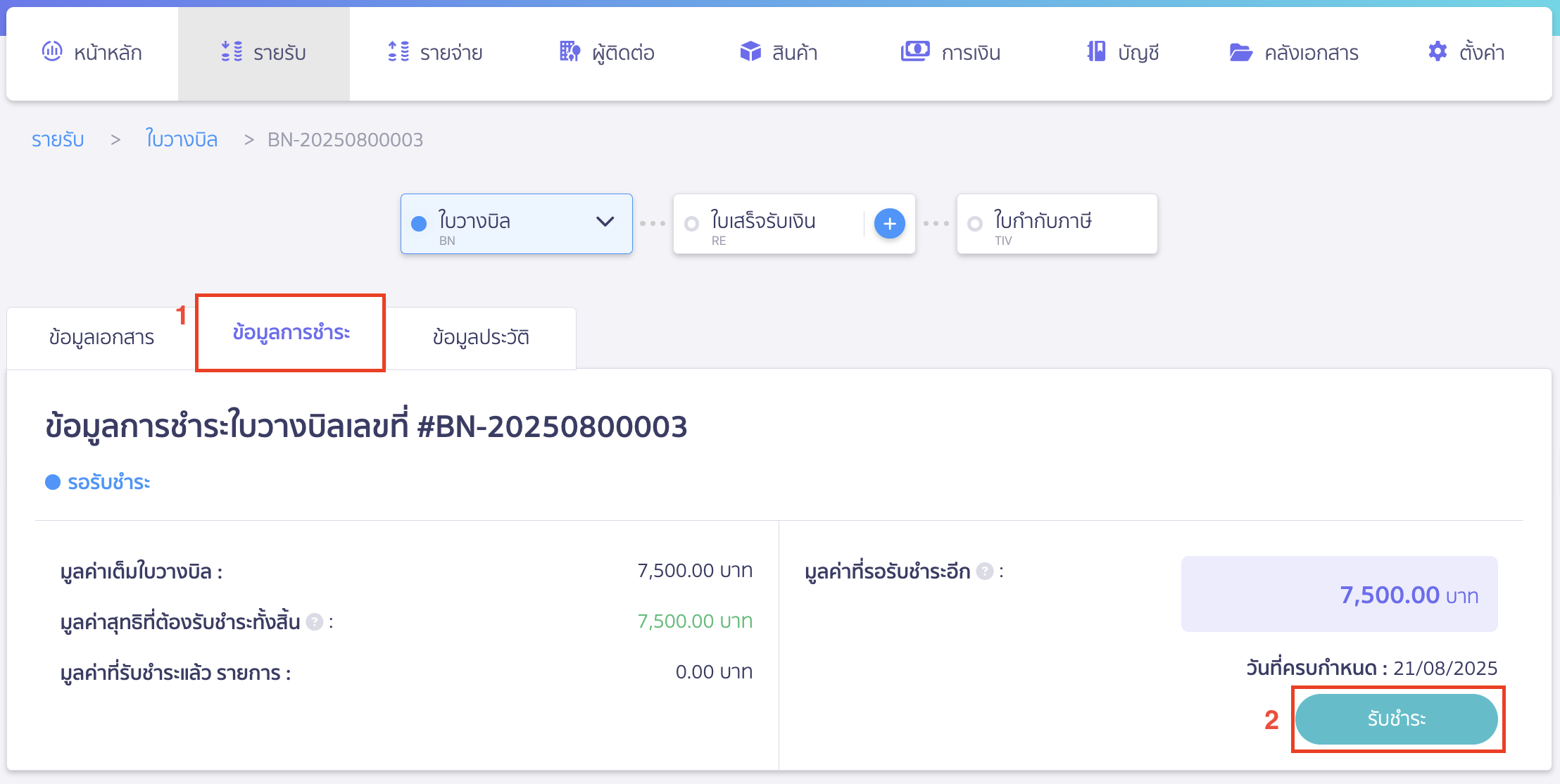Screen dimensions: 1560x784
Task: Switch to ข้อมูลการชำระ tab
Action: (291, 332)
